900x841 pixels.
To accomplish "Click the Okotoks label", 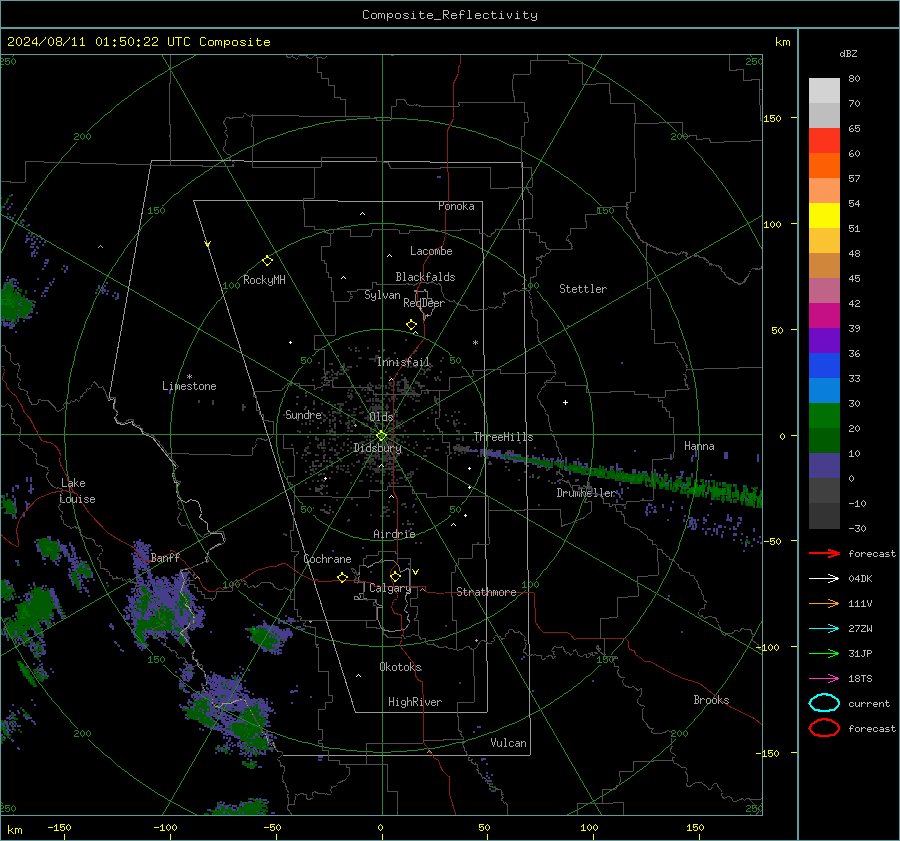I will coord(401,667).
